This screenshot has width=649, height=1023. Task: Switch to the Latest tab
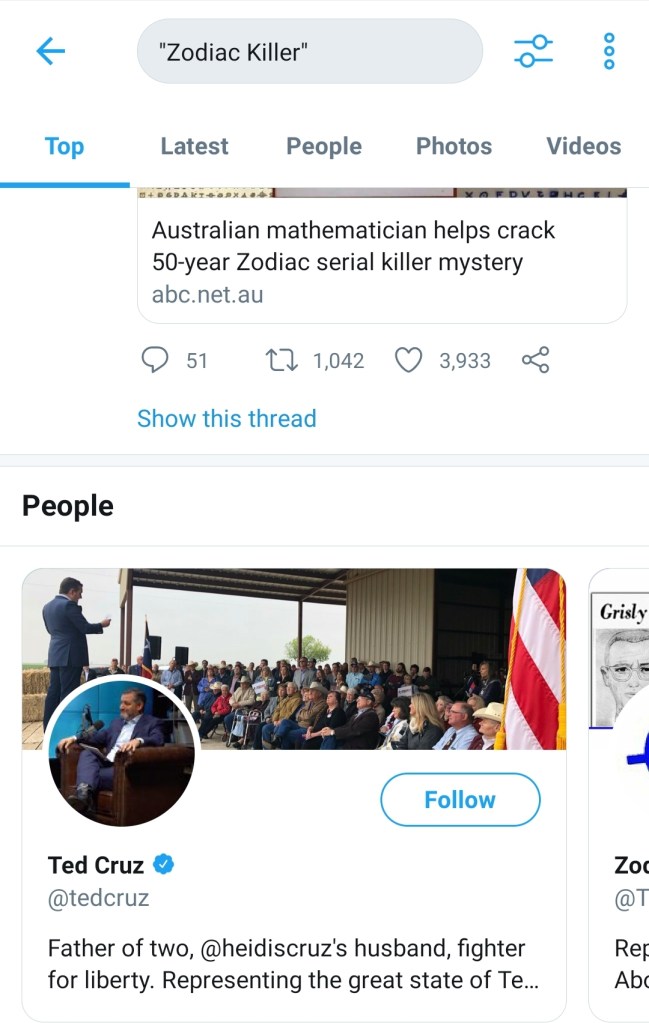pyautogui.click(x=194, y=146)
